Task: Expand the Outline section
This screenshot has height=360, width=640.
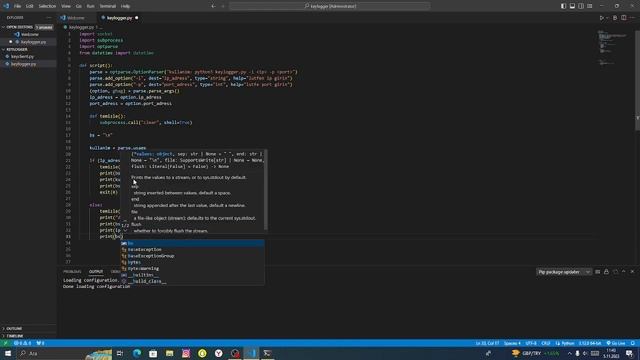Action: tap(14, 329)
